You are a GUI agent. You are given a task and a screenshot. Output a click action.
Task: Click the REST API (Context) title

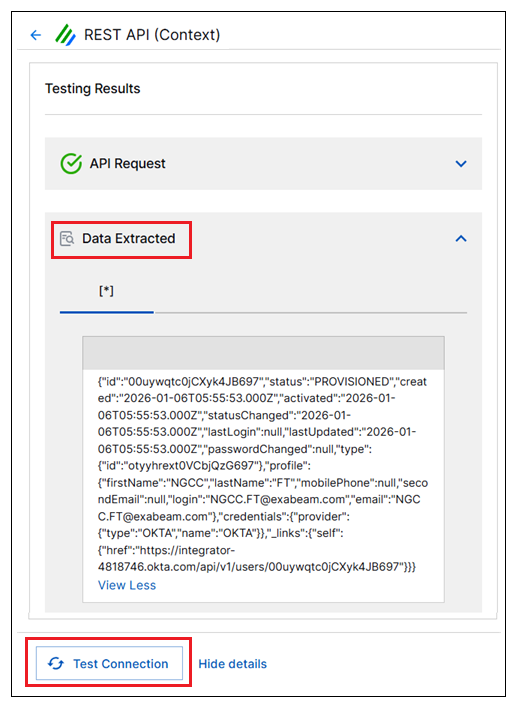[x=152, y=35]
